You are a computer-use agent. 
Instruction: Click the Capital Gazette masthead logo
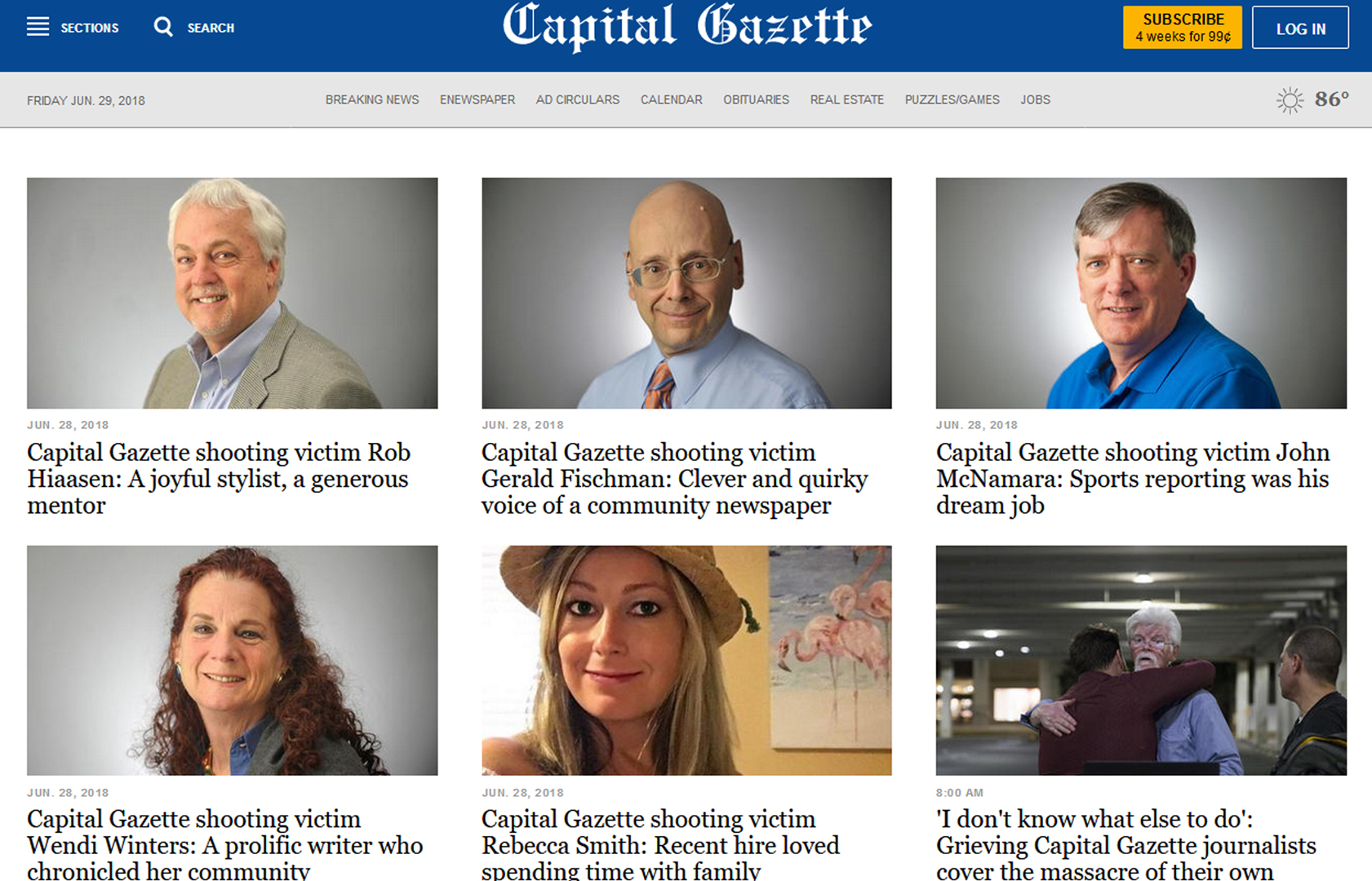click(x=686, y=28)
